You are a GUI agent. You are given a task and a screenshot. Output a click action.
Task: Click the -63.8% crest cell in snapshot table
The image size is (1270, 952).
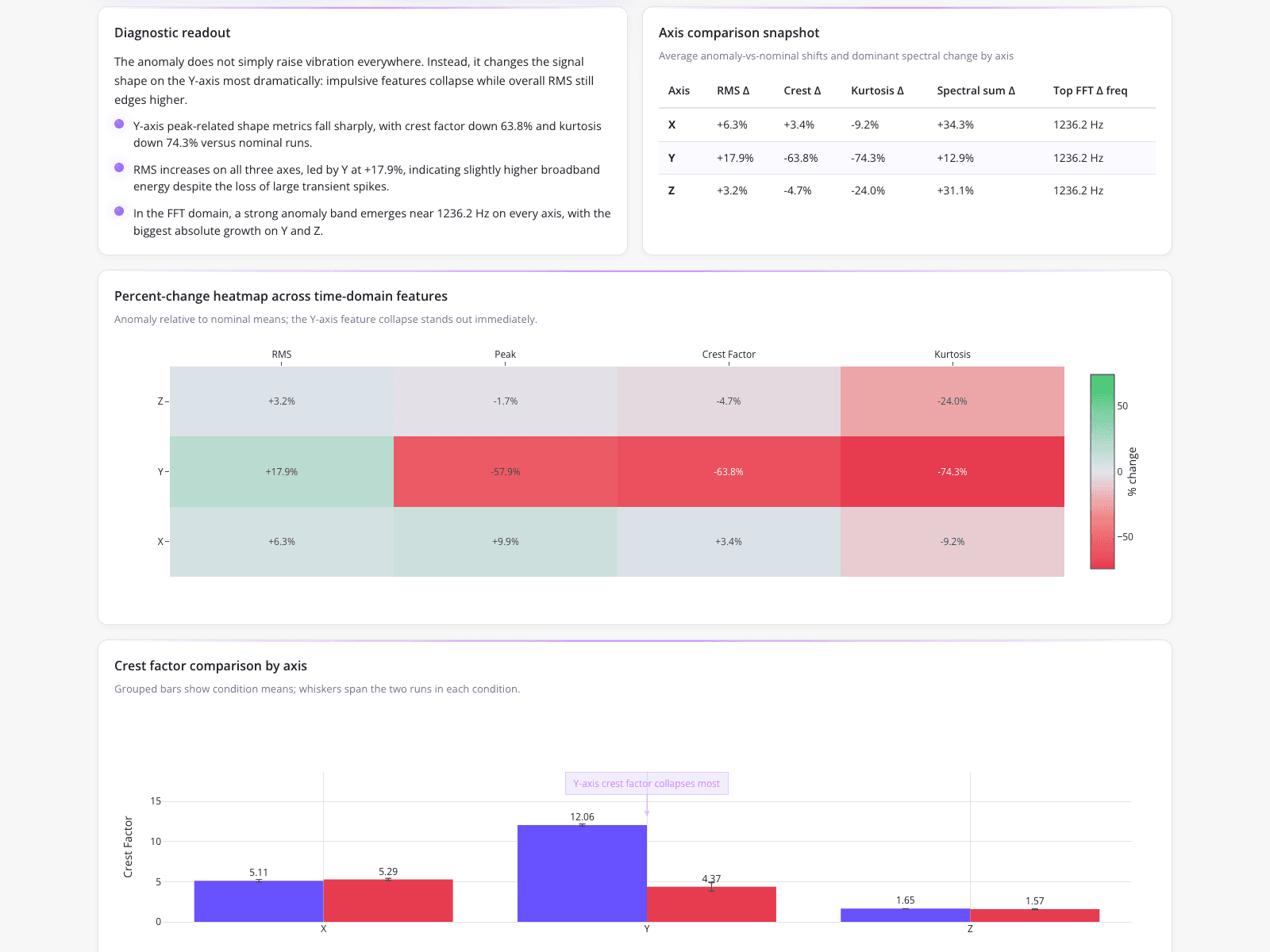[x=800, y=158]
